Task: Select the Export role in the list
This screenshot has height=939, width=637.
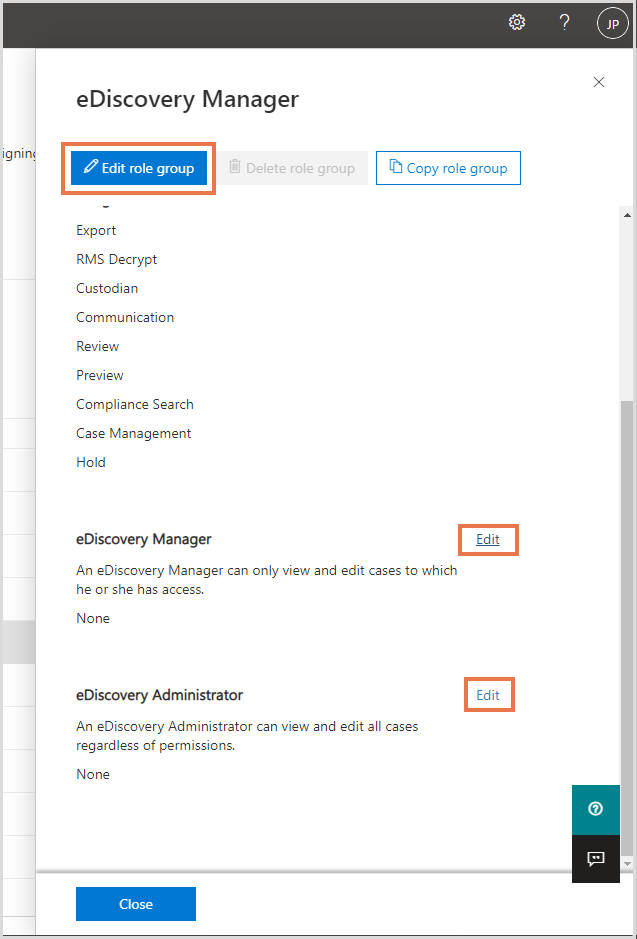Action: 96,230
